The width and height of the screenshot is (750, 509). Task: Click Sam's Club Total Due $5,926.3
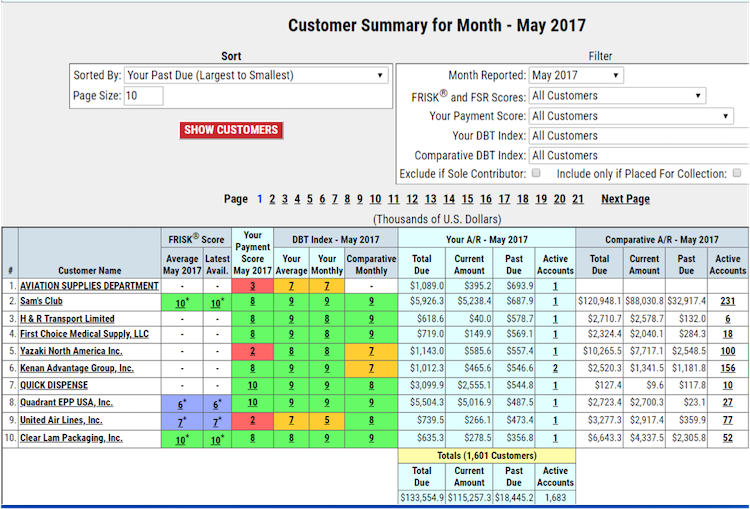click(x=427, y=301)
